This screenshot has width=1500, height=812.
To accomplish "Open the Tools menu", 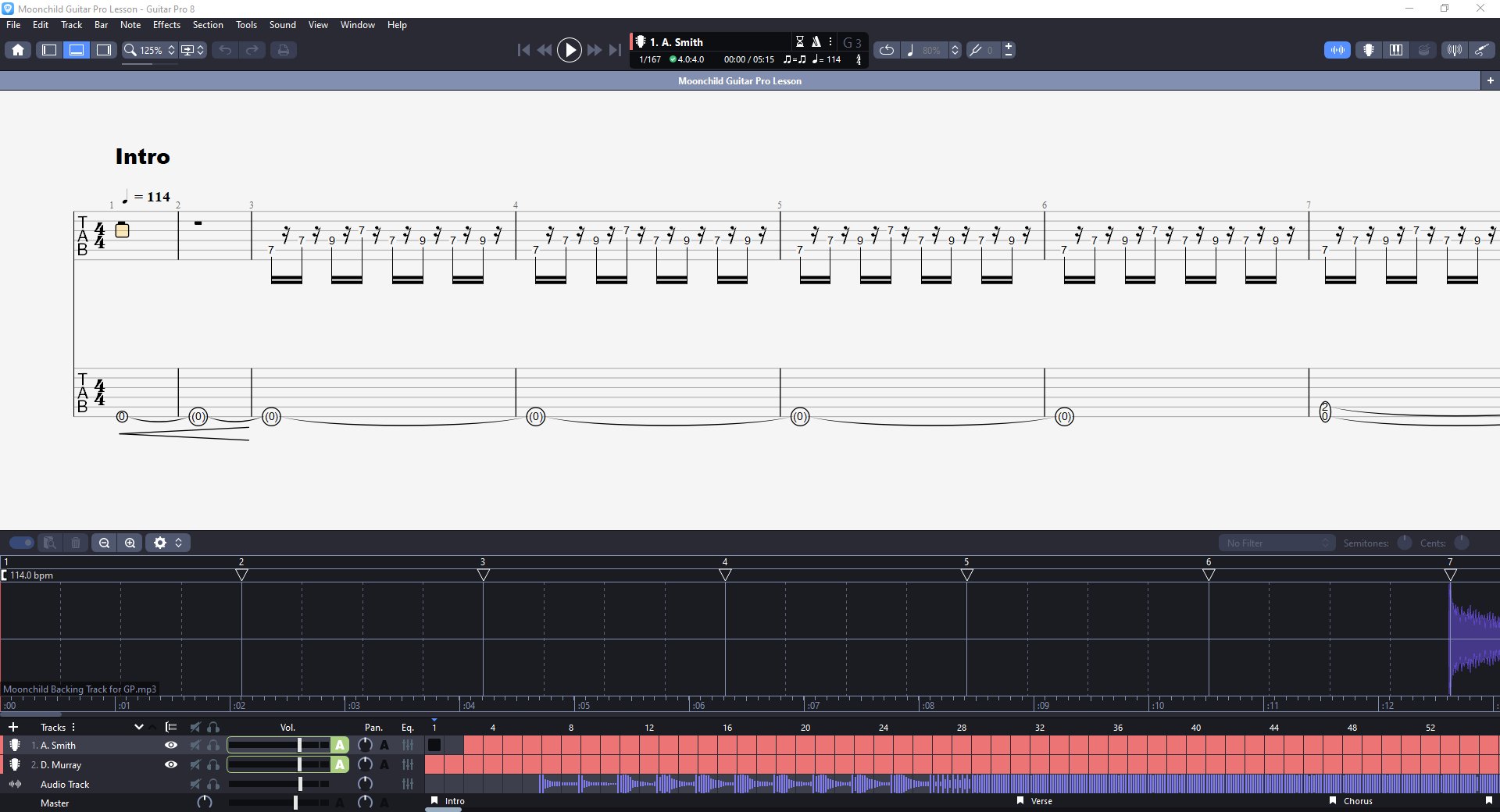I will [x=246, y=25].
